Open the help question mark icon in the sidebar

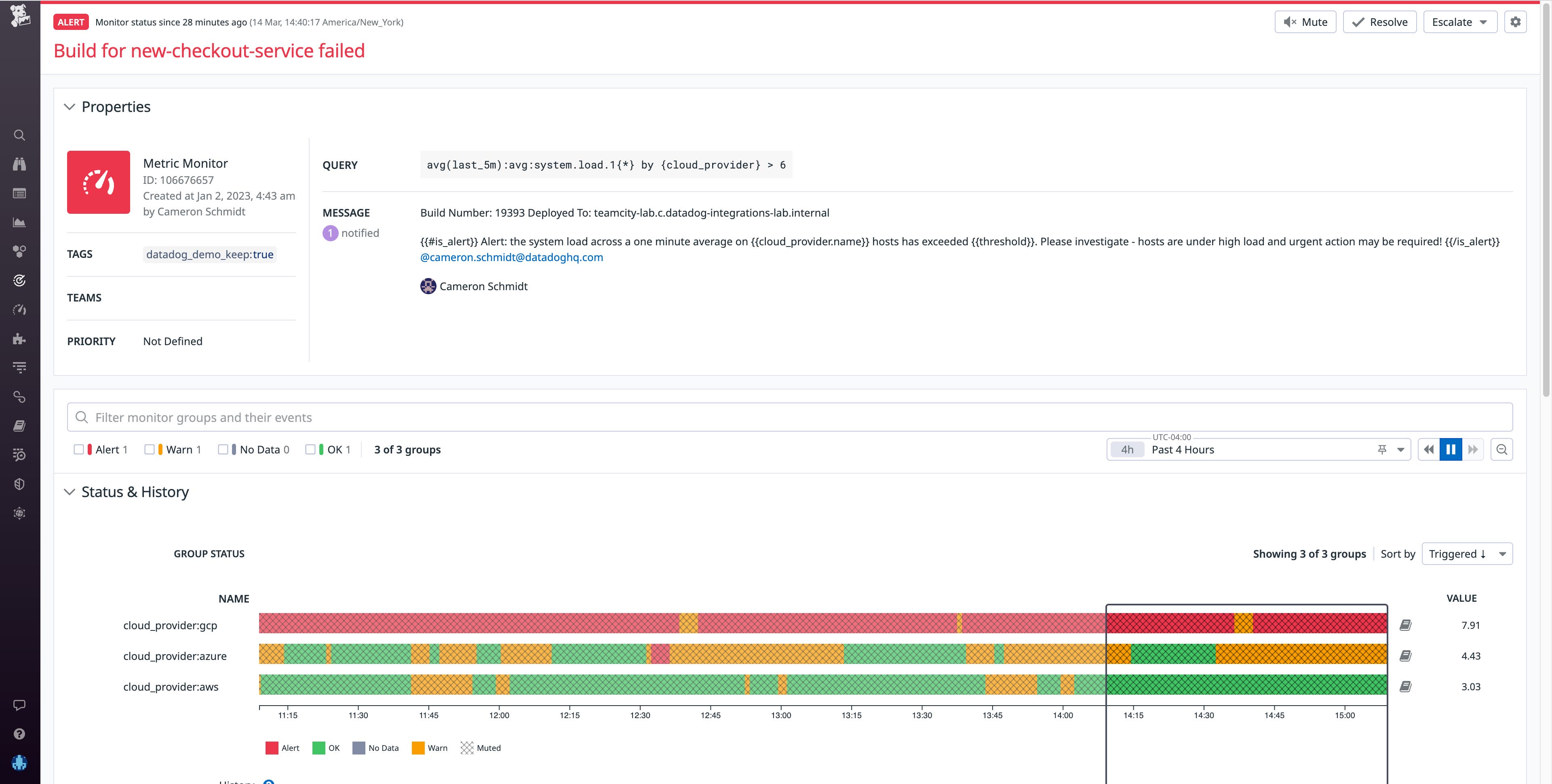coord(19,734)
